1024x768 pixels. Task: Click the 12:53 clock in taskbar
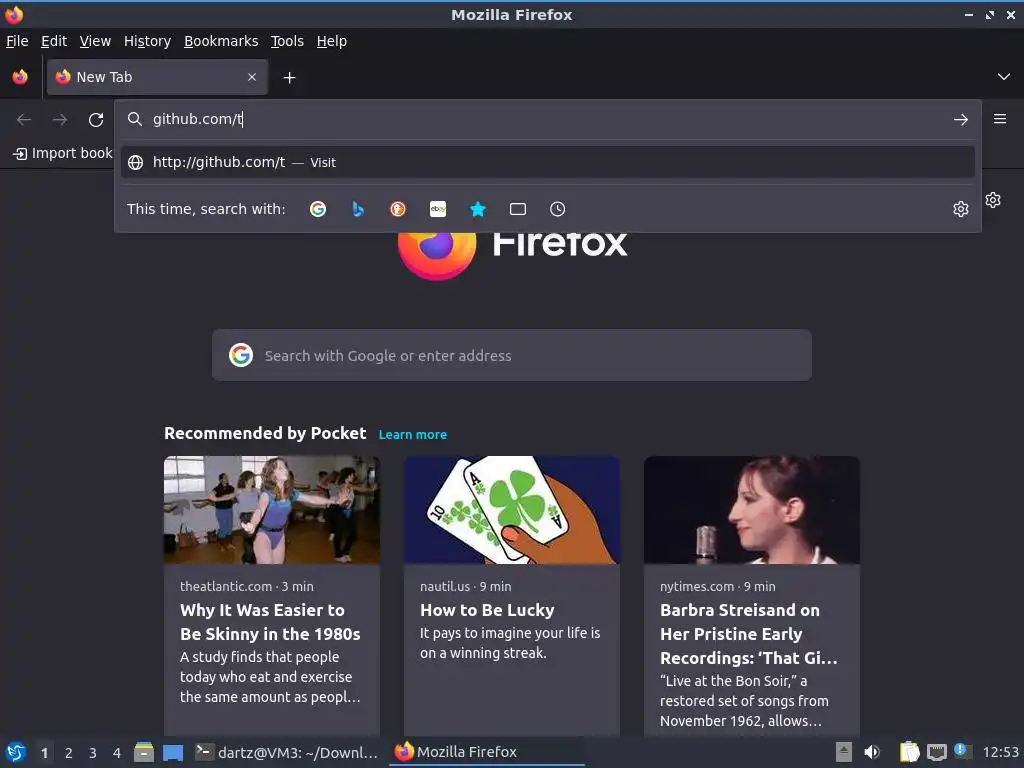point(1001,753)
